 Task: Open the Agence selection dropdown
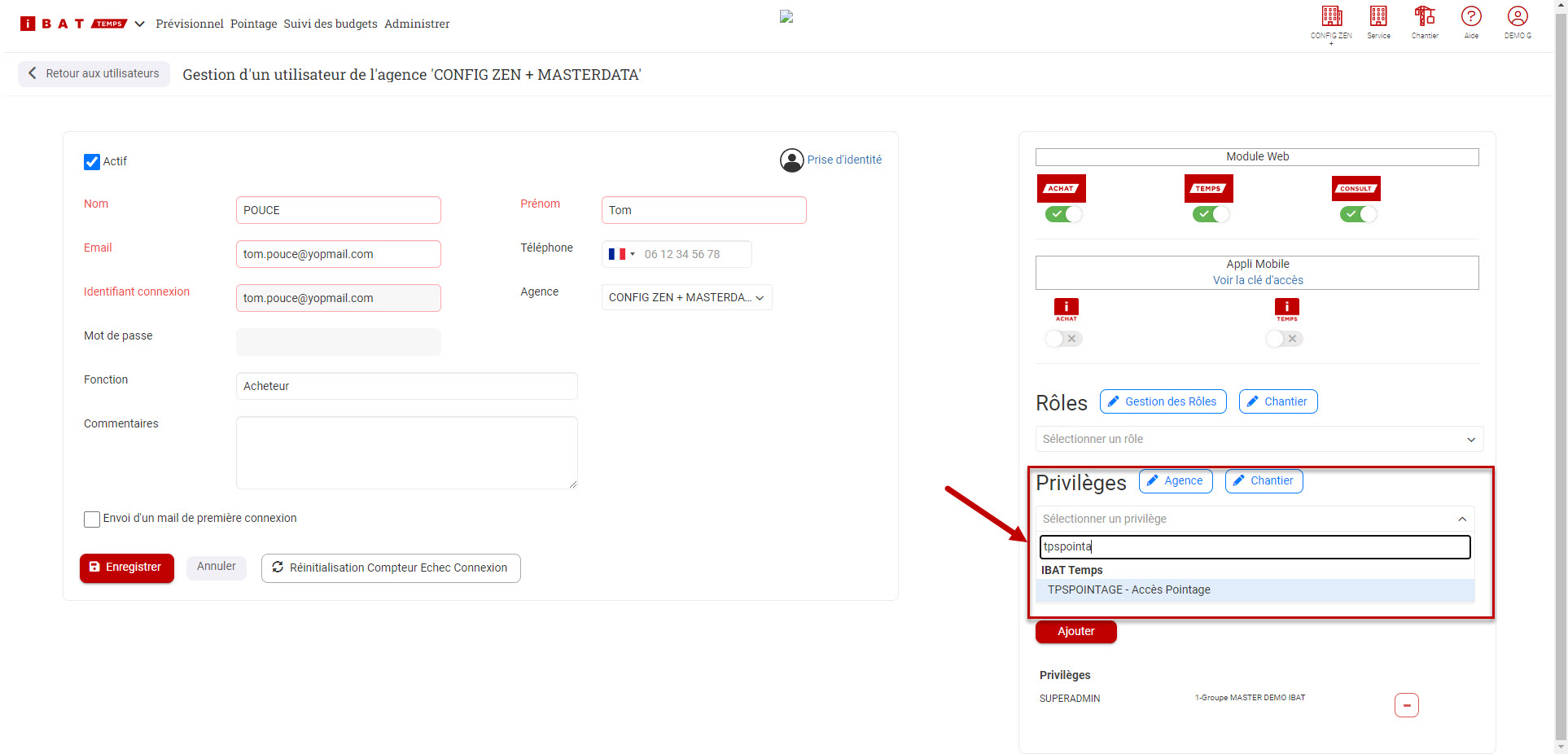(x=686, y=298)
